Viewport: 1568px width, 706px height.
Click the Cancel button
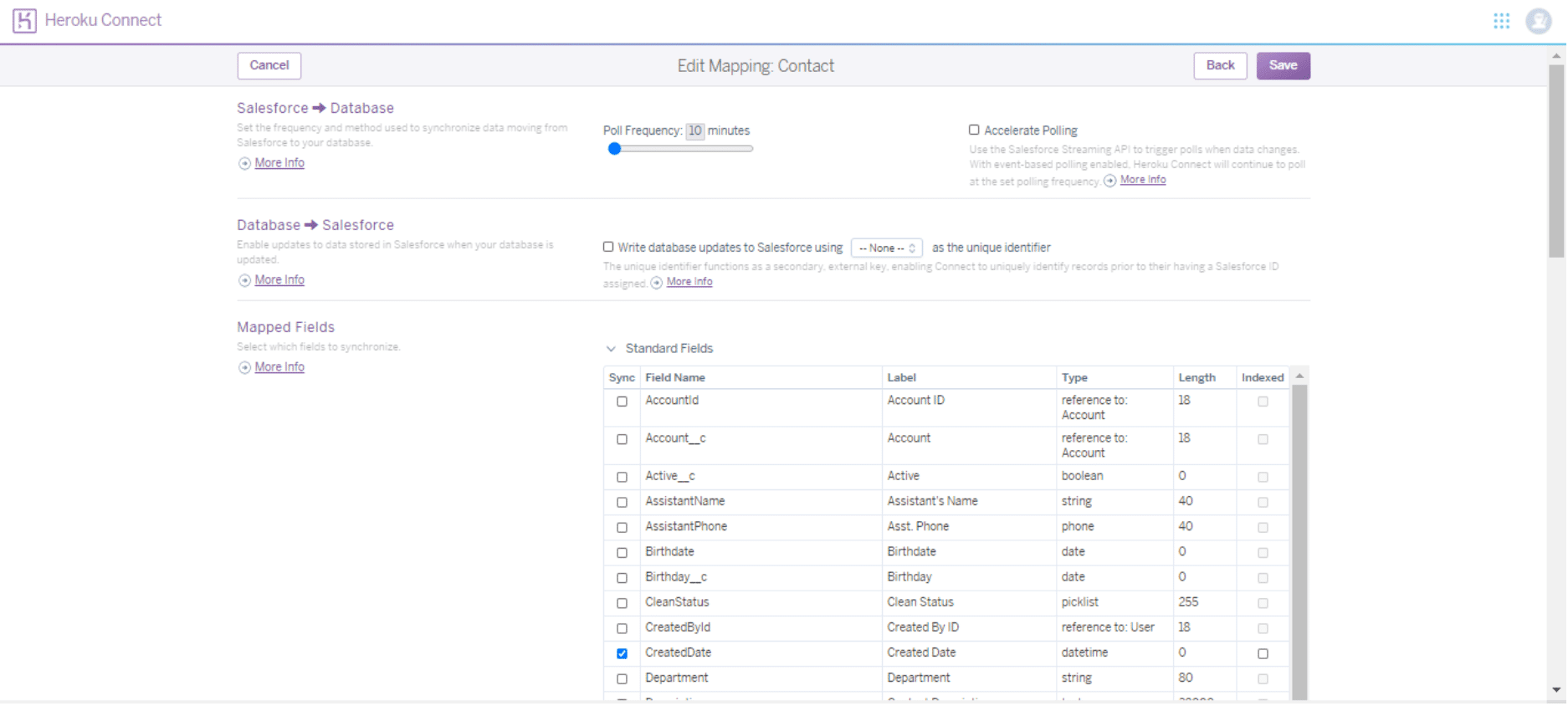coord(269,65)
